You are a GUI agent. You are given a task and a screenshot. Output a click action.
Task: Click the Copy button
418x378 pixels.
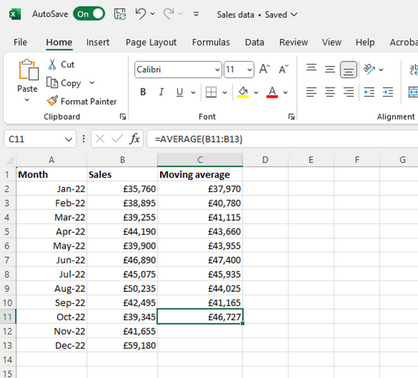[x=64, y=83]
